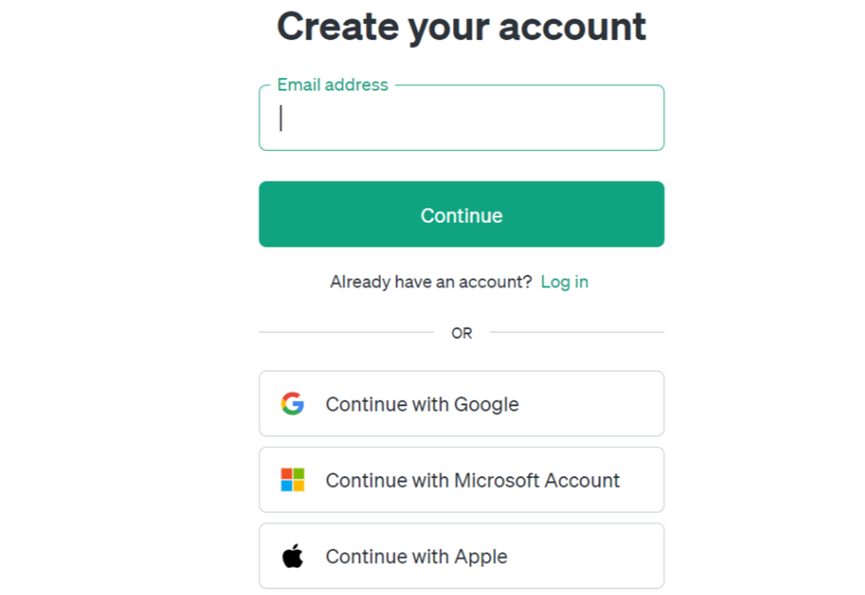The image size is (865, 595).
Task: Click the 'Continue with Microsoft Account' label text
Action: pos(472,480)
